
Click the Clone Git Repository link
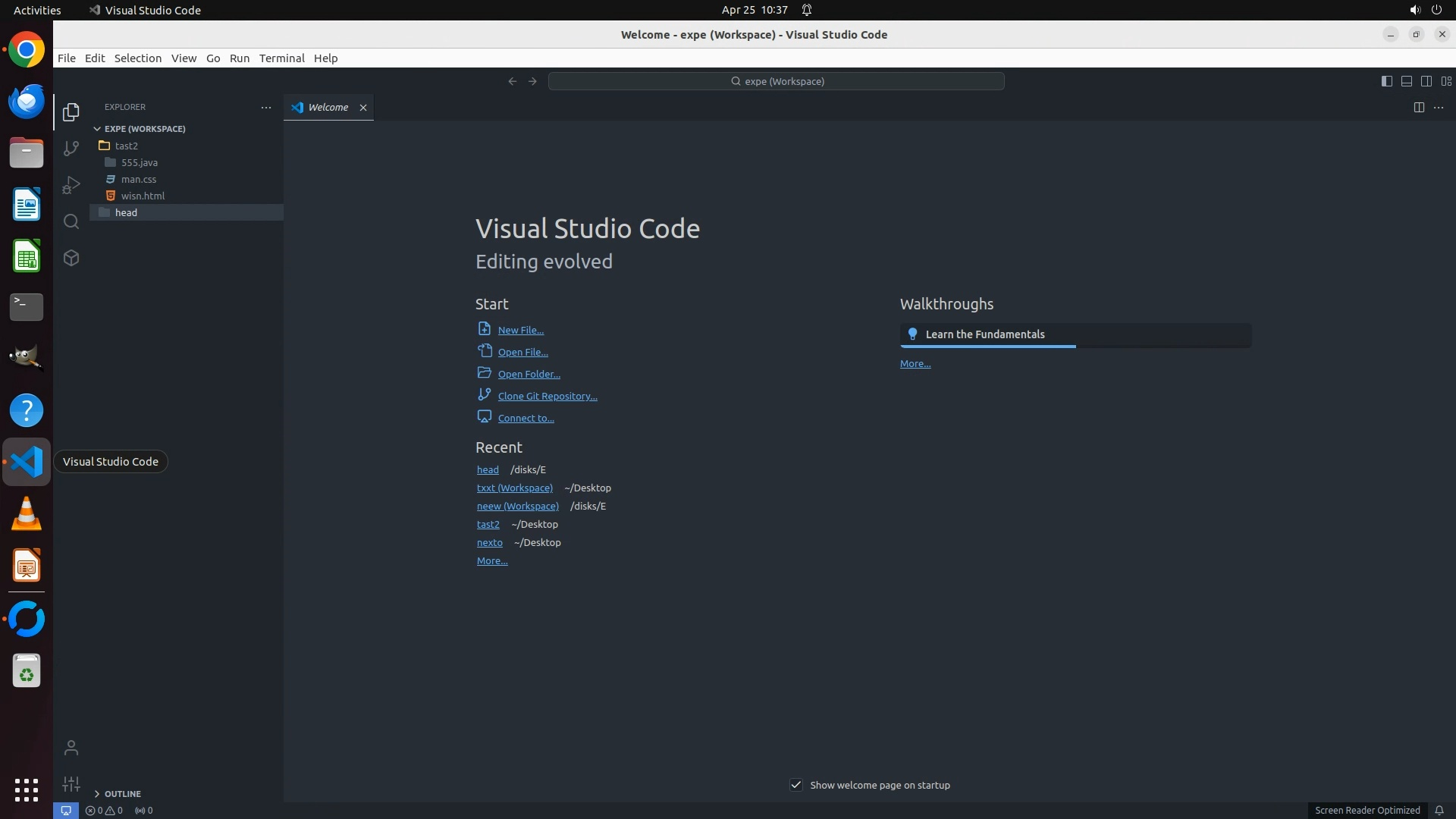pos(547,396)
